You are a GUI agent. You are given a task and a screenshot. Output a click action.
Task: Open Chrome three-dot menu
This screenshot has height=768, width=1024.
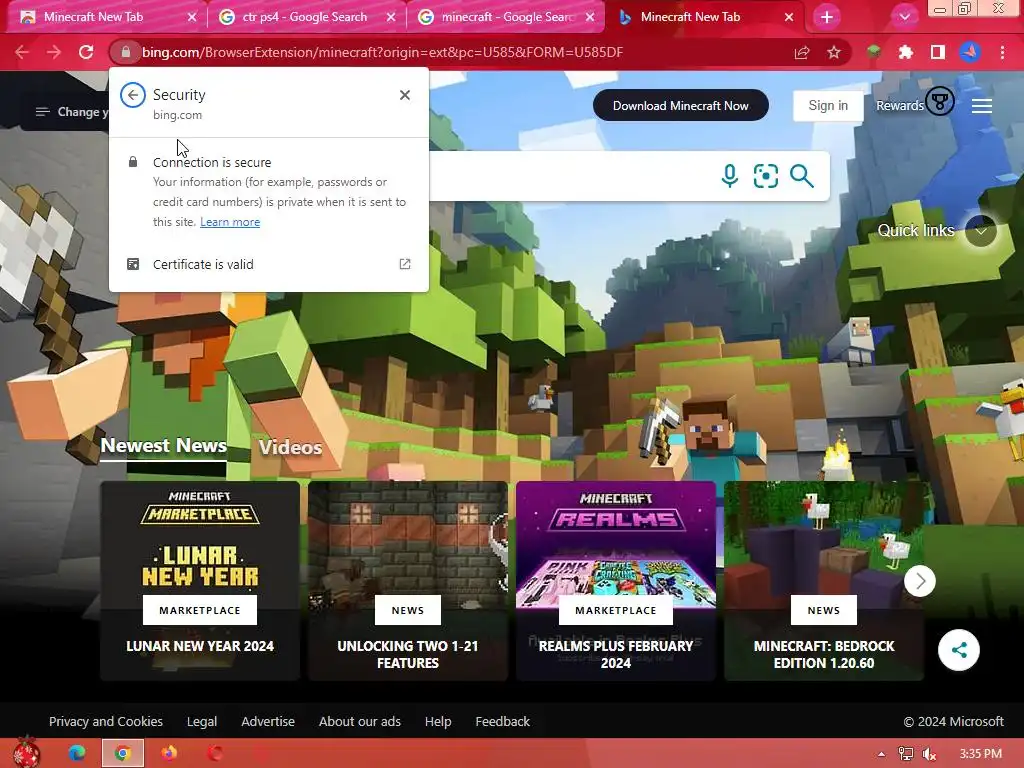[x=1002, y=52]
